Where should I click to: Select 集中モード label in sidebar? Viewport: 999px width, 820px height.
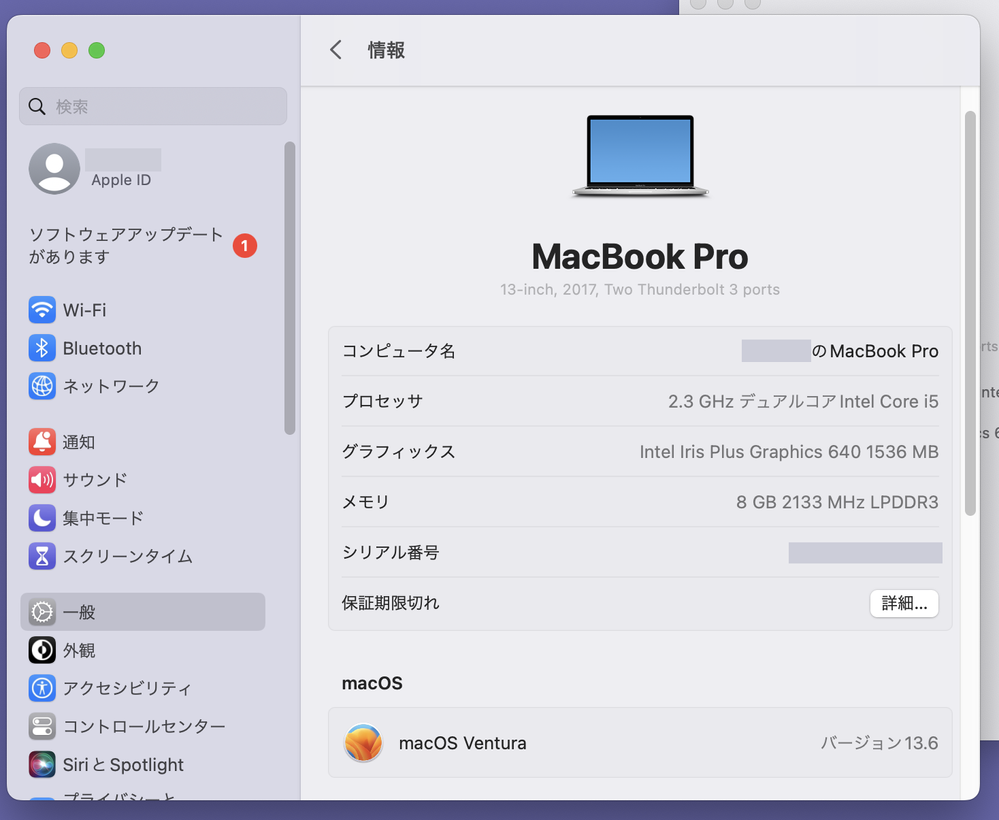pos(103,518)
